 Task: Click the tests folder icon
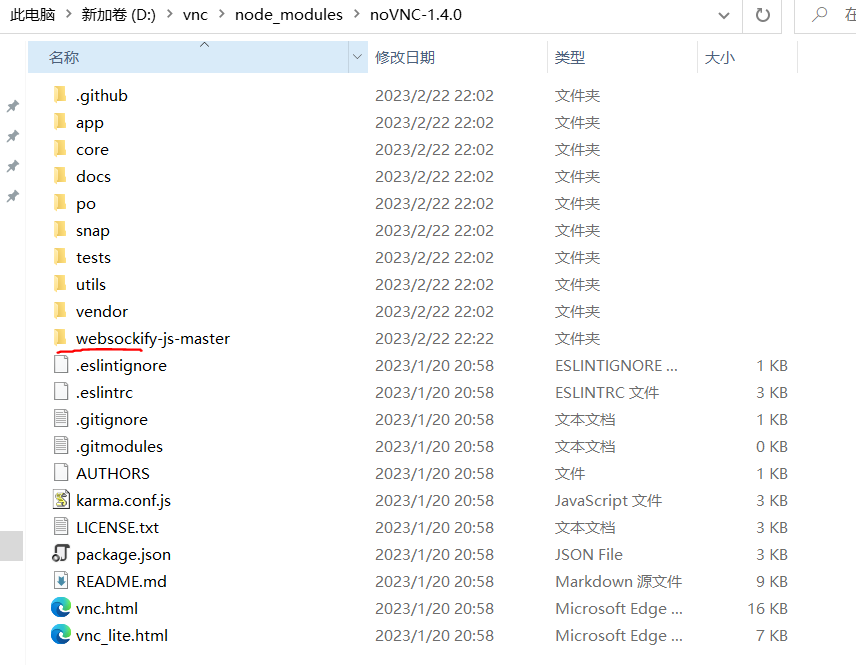click(60, 257)
